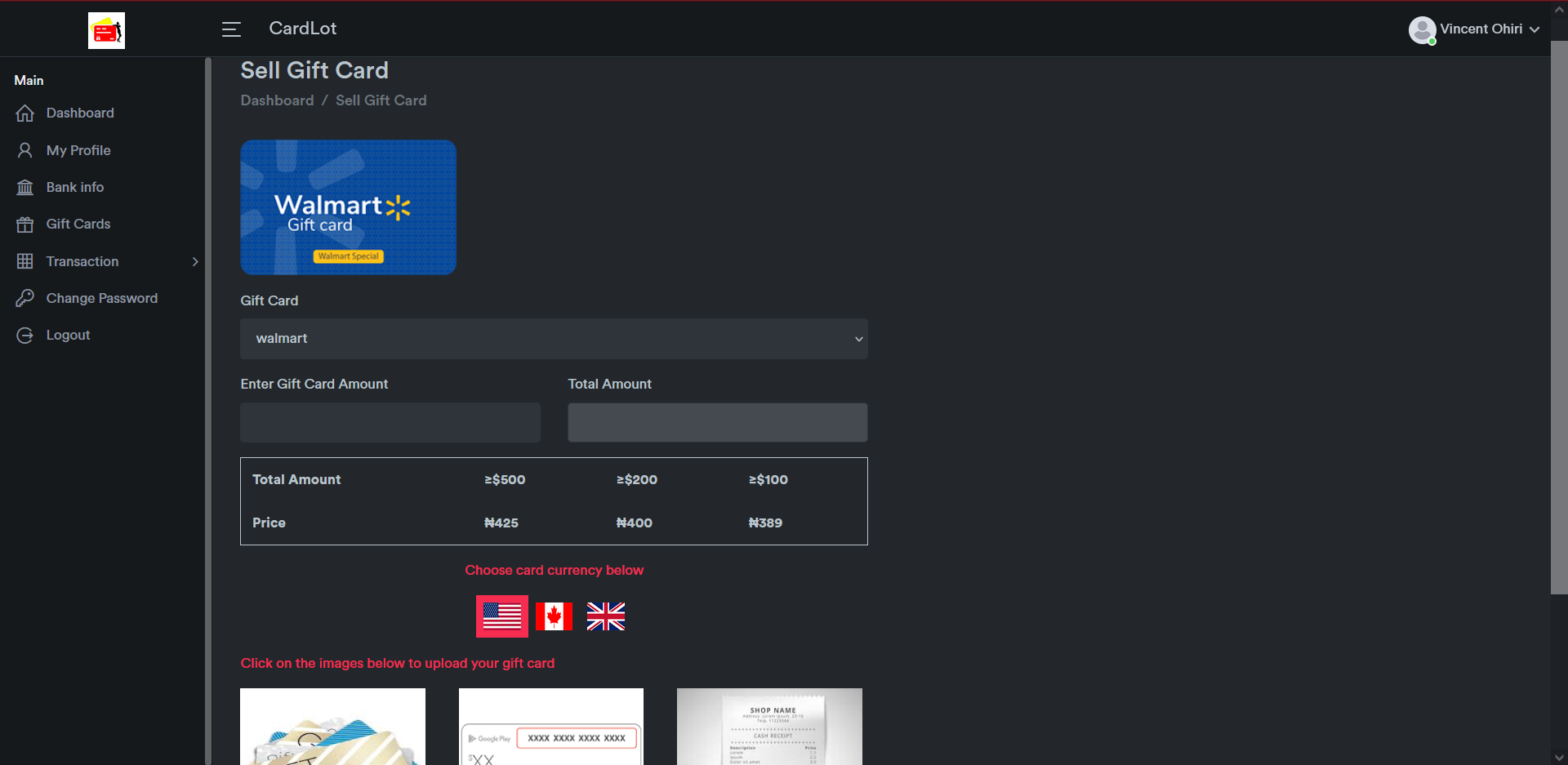
Task: Select the United States flag currency
Action: (x=501, y=616)
